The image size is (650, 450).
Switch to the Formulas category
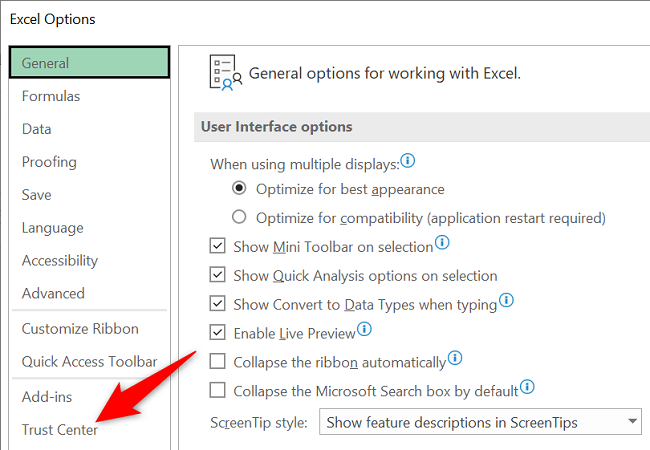tap(51, 96)
